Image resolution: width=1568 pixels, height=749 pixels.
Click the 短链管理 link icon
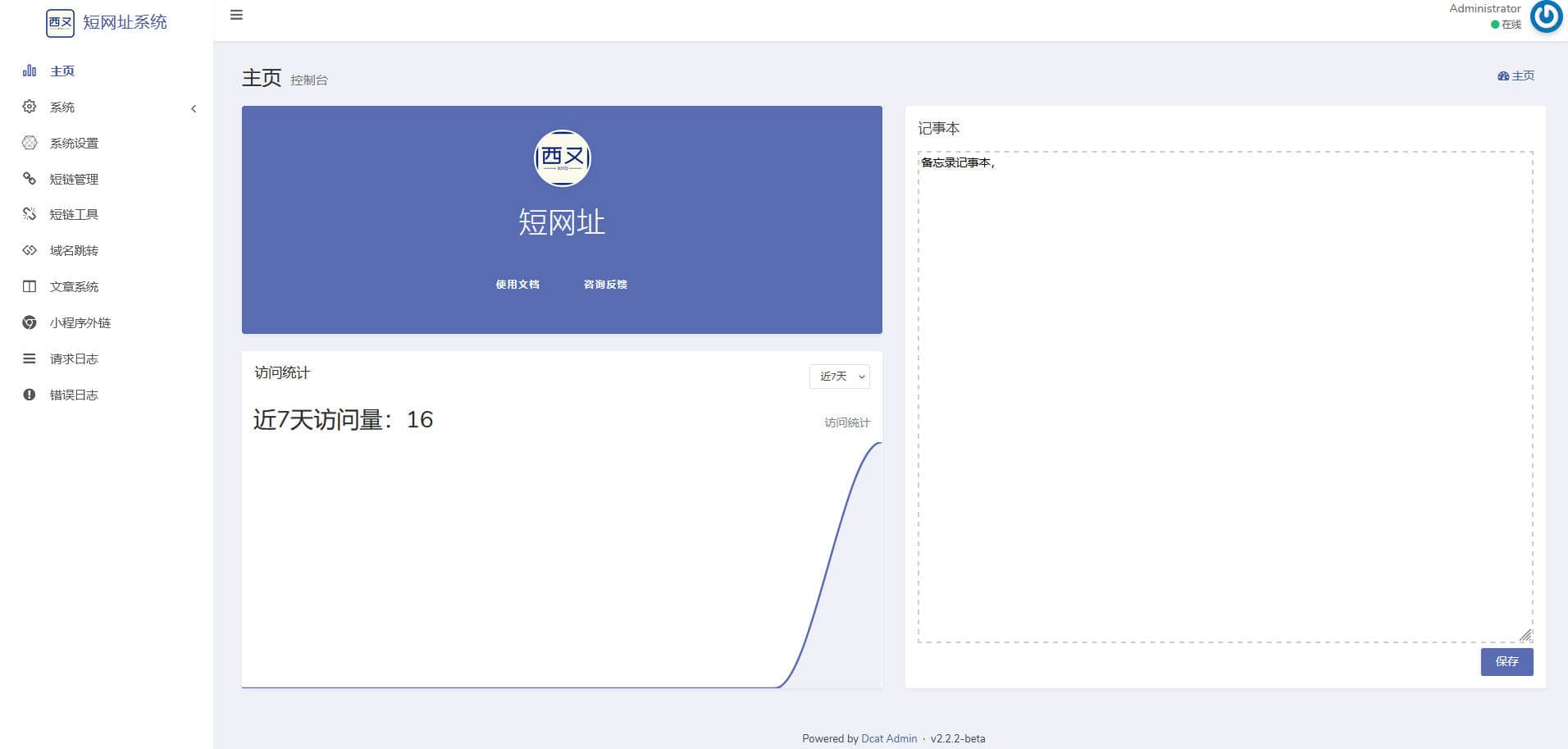click(x=30, y=179)
